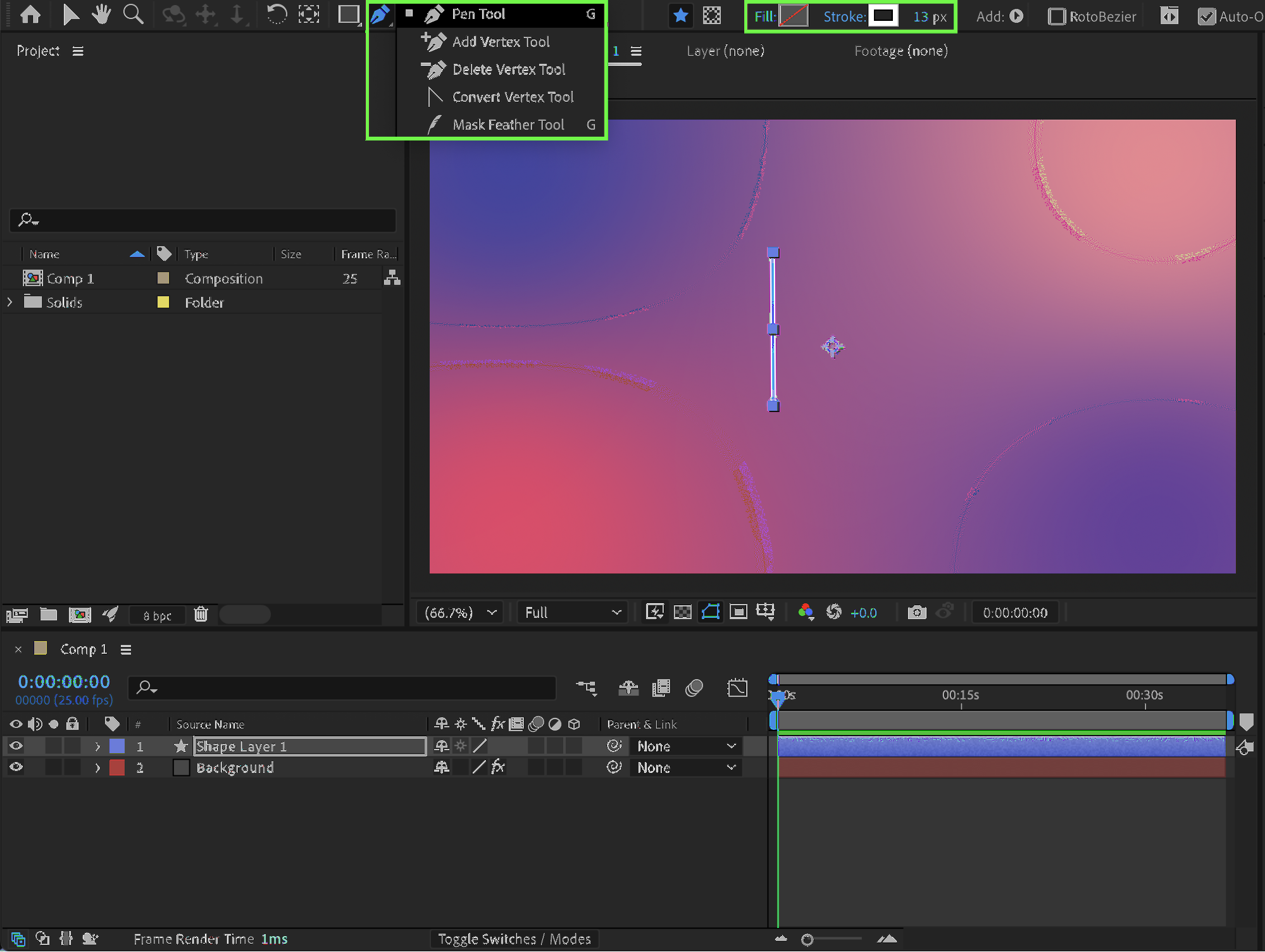
Task: Click the Stroke color swatch
Action: point(883,16)
